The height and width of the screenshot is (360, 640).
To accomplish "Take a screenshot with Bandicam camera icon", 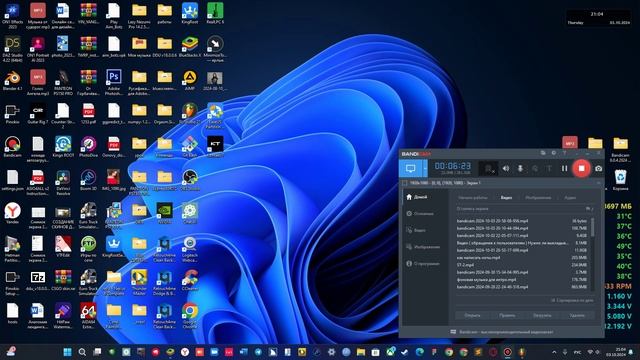I will [598, 168].
